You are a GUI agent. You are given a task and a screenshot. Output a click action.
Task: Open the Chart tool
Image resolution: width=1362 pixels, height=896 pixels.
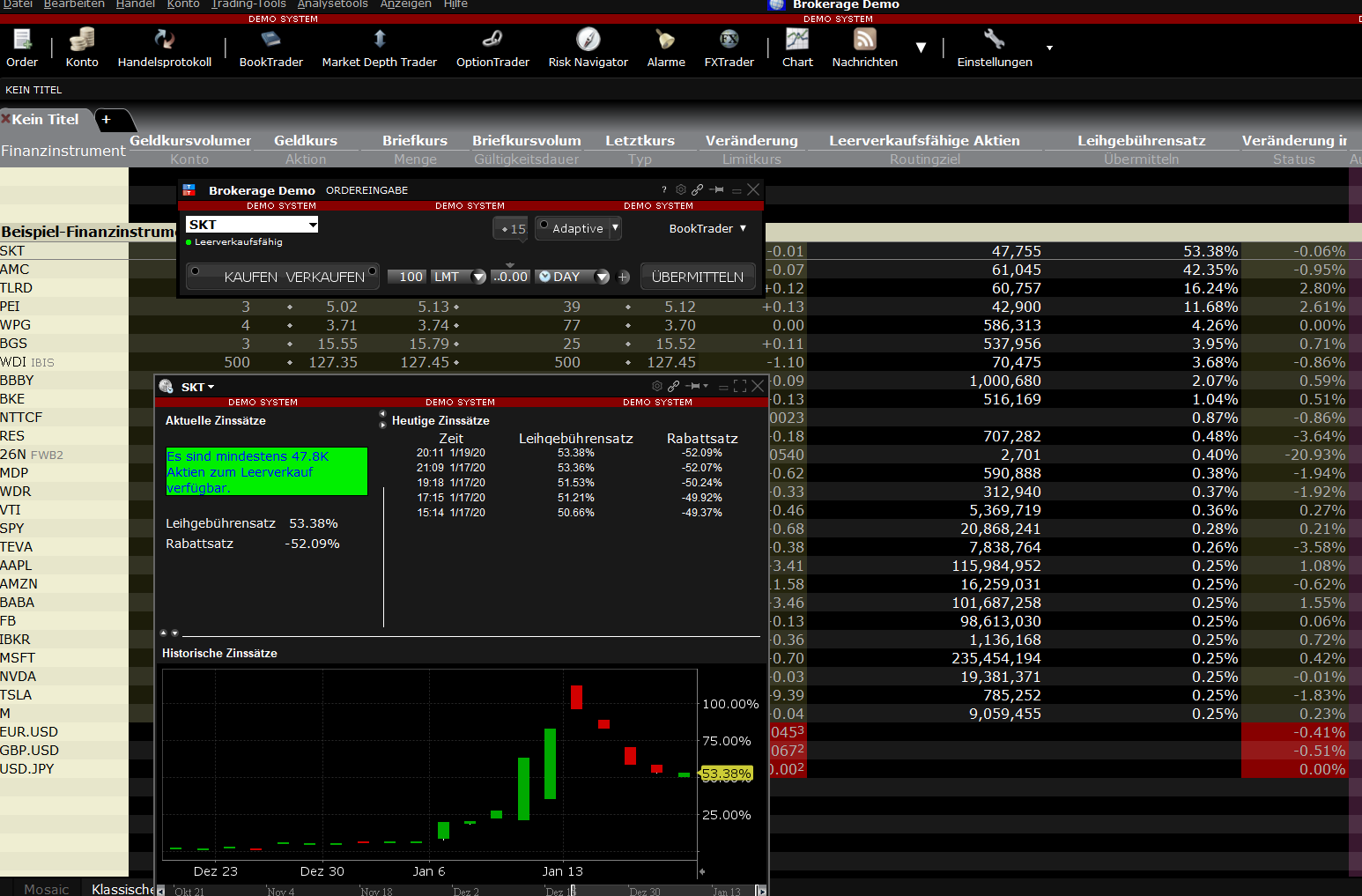pyautogui.click(x=797, y=48)
